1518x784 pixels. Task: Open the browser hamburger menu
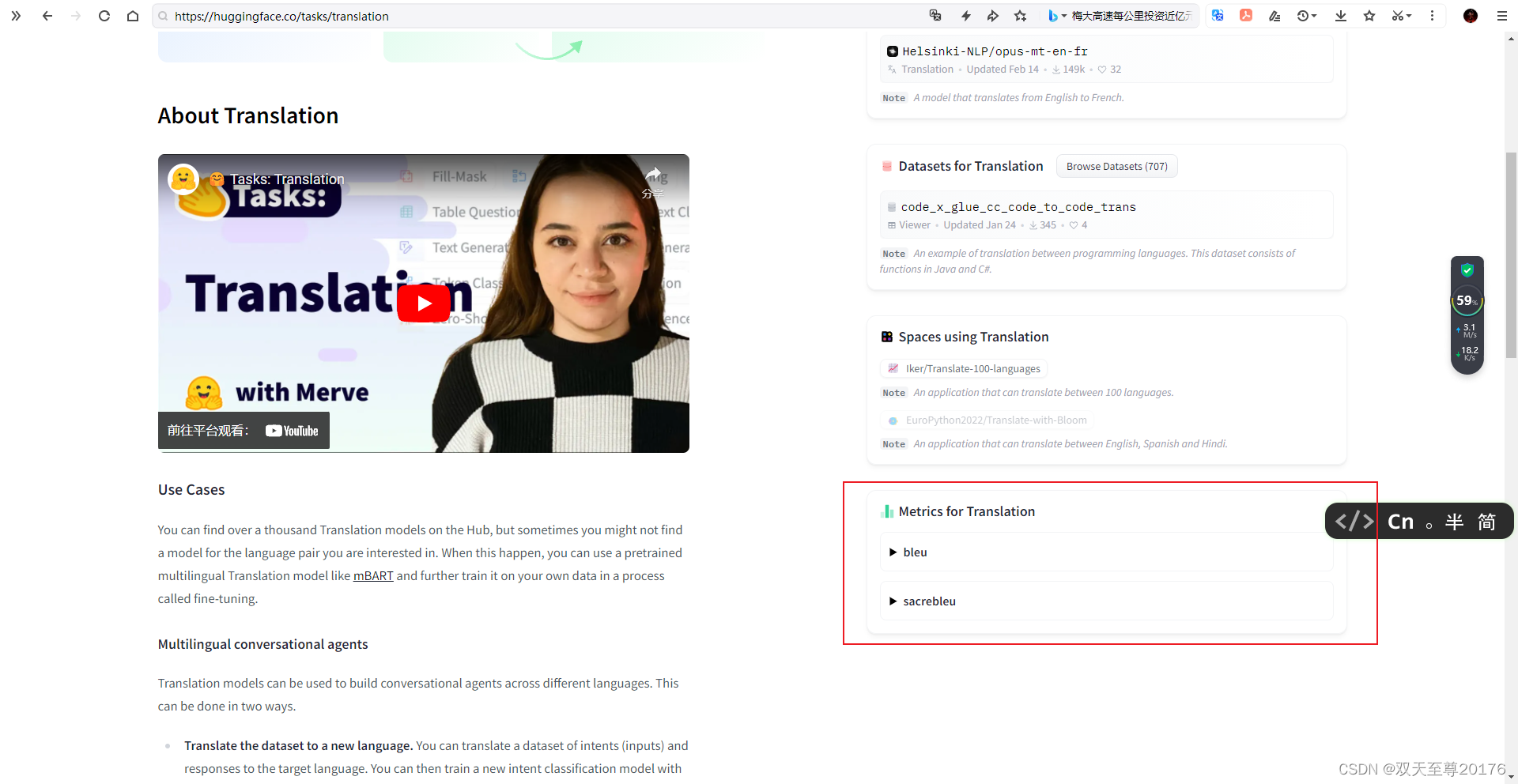1502,16
